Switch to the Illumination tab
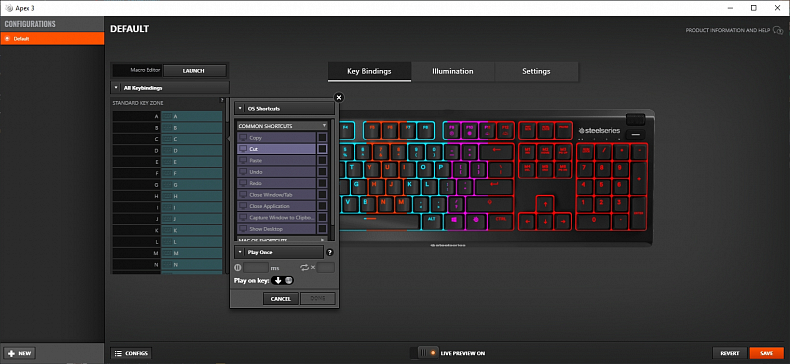 coord(453,72)
